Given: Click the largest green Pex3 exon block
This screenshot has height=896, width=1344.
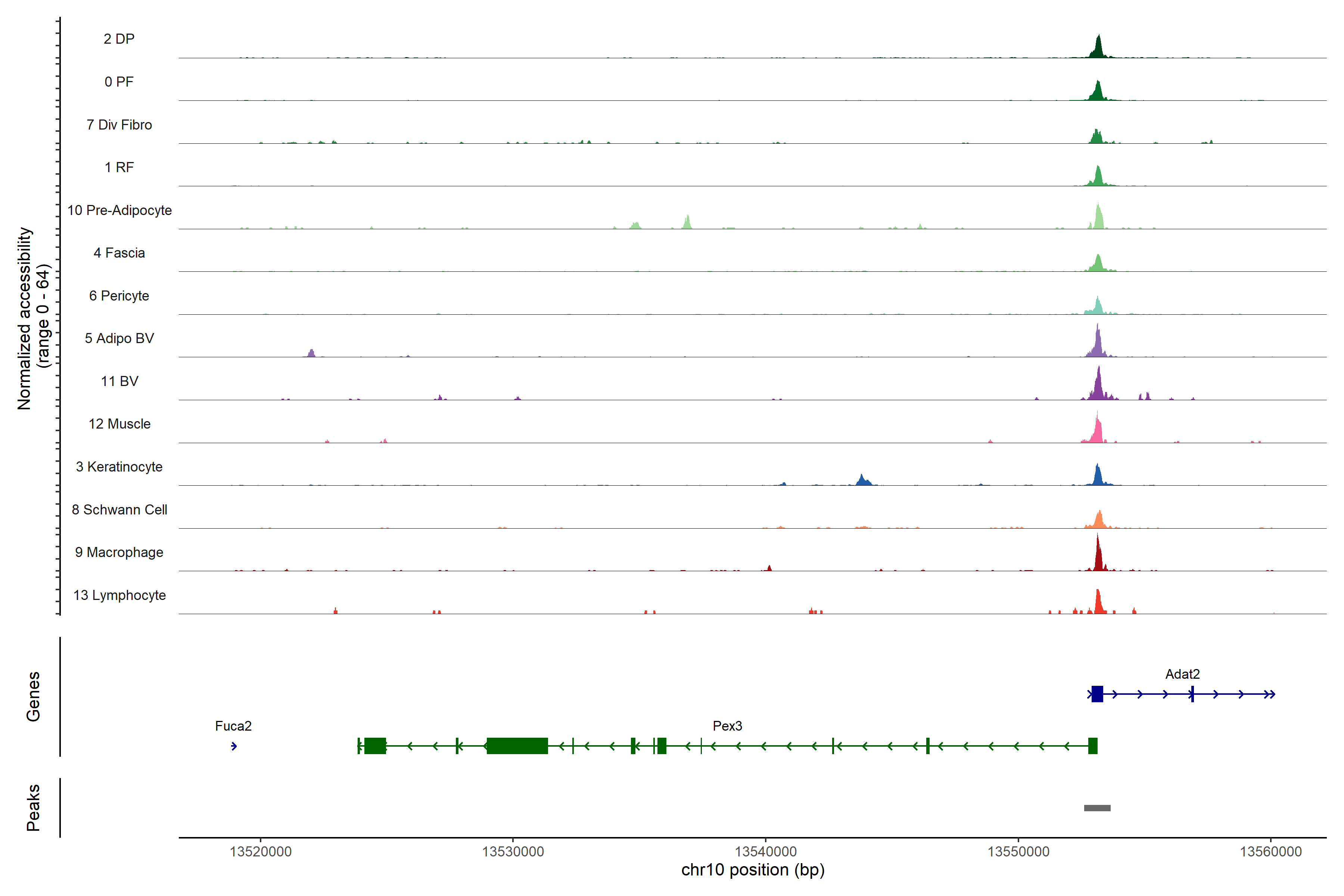Looking at the screenshot, I should tap(517, 746).
